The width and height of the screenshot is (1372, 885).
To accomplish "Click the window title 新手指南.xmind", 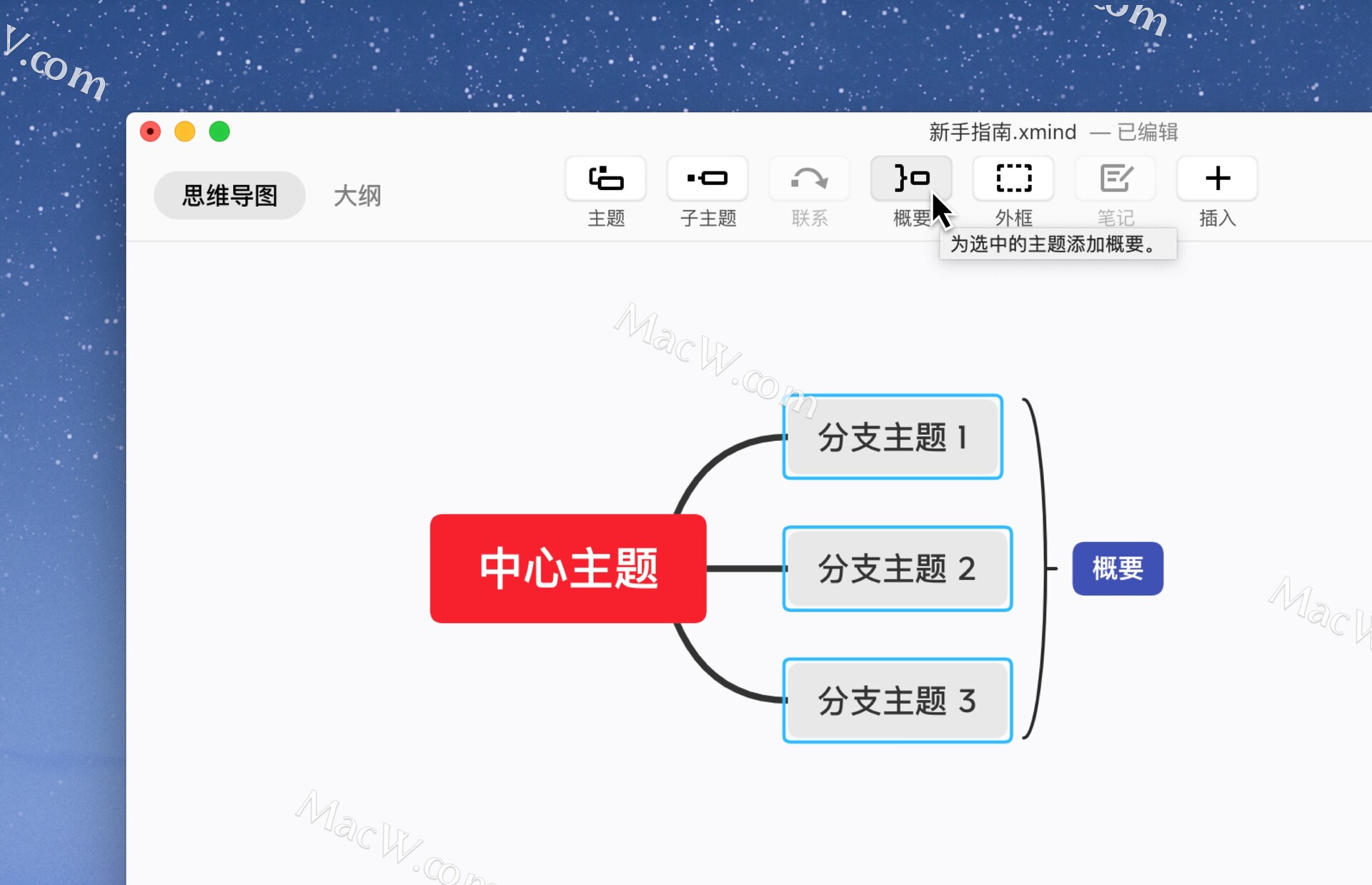I will (x=1002, y=132).
